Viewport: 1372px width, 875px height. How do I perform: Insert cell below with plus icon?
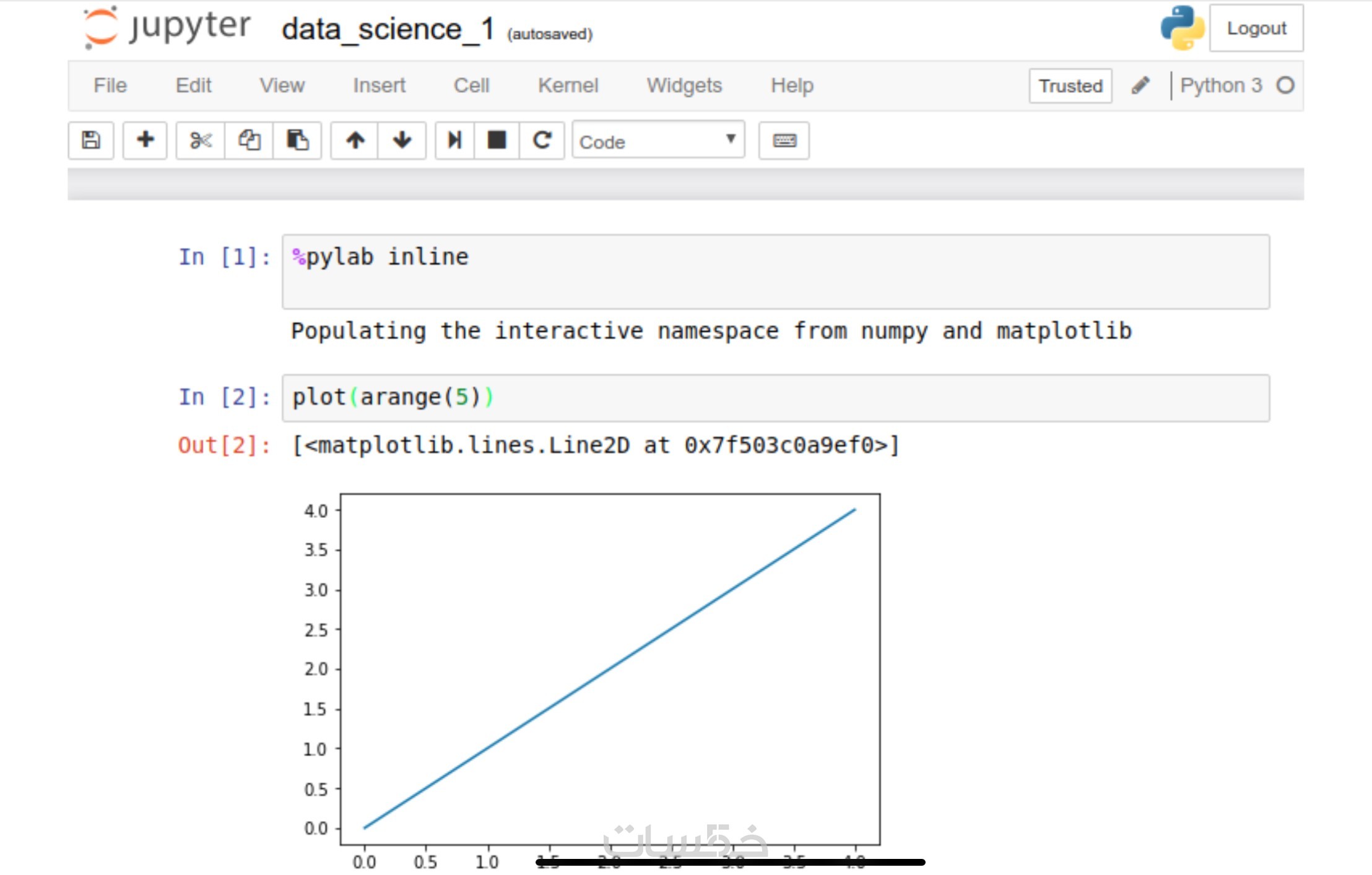(x=145, y=140)
